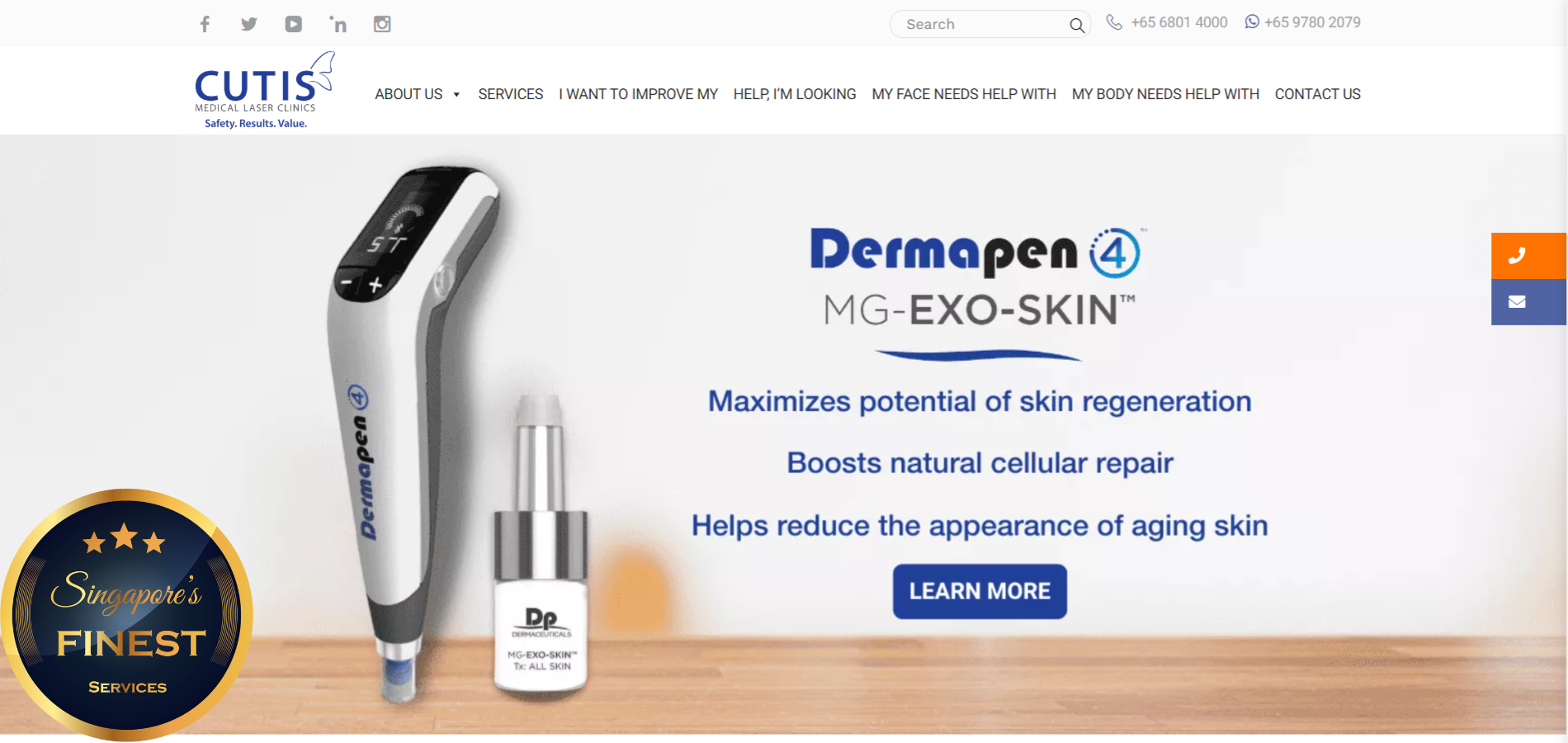
Task: Click the search magnifier icon
Action: tap(1077, 25)
